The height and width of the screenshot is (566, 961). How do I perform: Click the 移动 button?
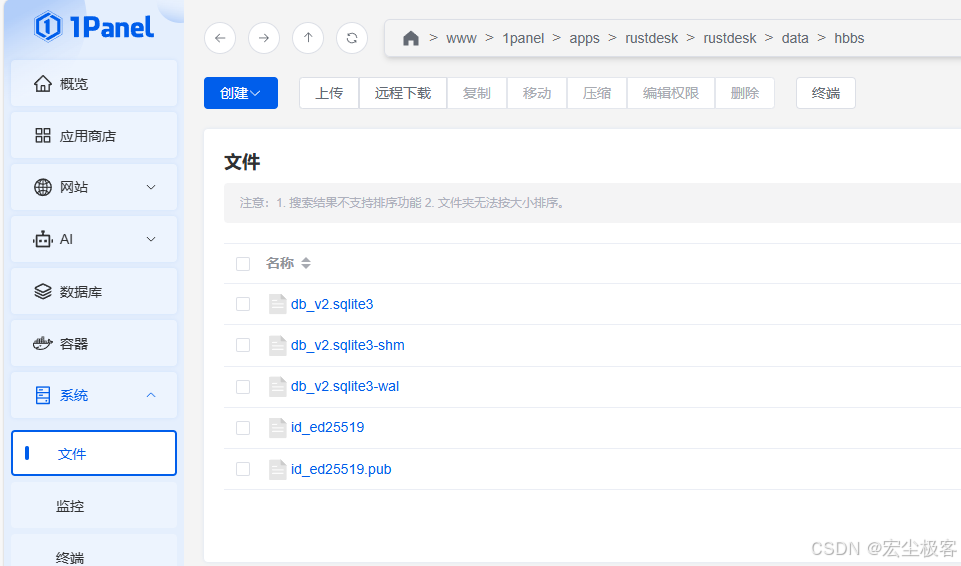point(537,93)
